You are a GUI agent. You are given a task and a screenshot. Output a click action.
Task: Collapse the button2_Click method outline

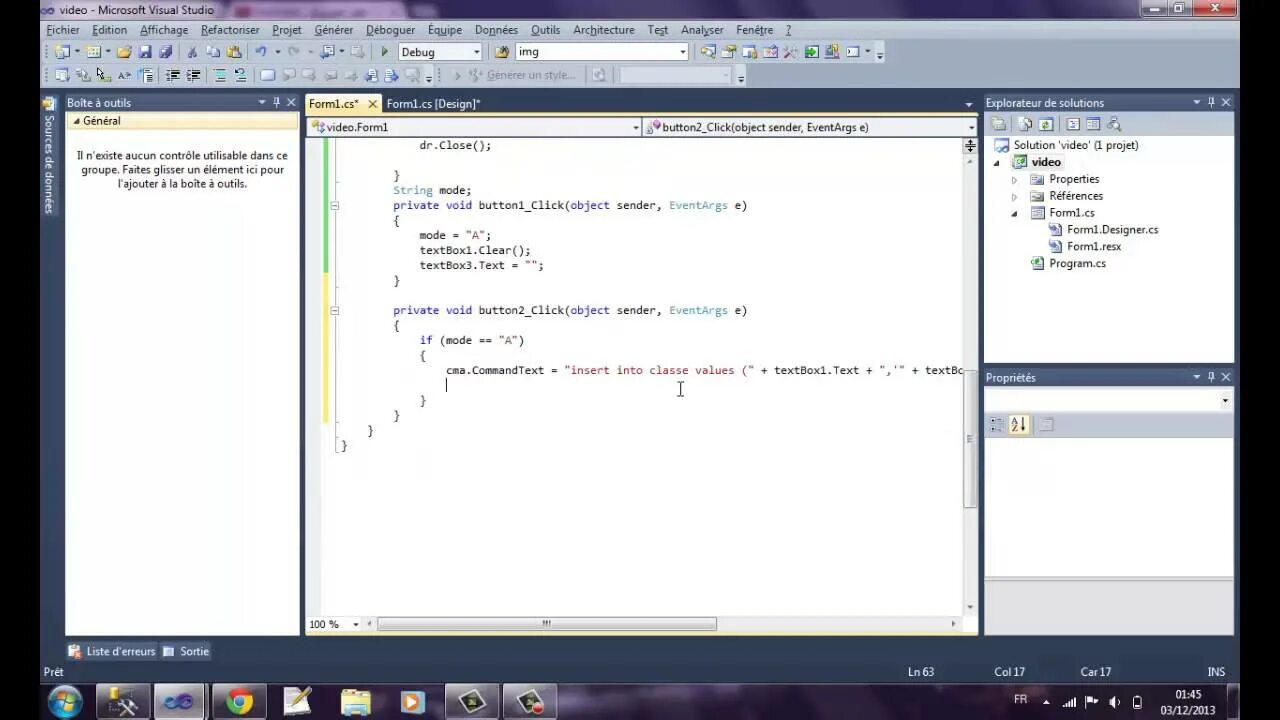coord(334,311)
